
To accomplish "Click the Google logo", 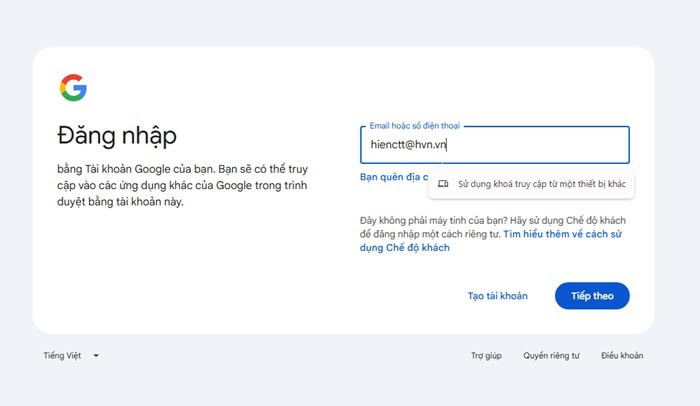I will pyautogui.click(x=73, y=88).
